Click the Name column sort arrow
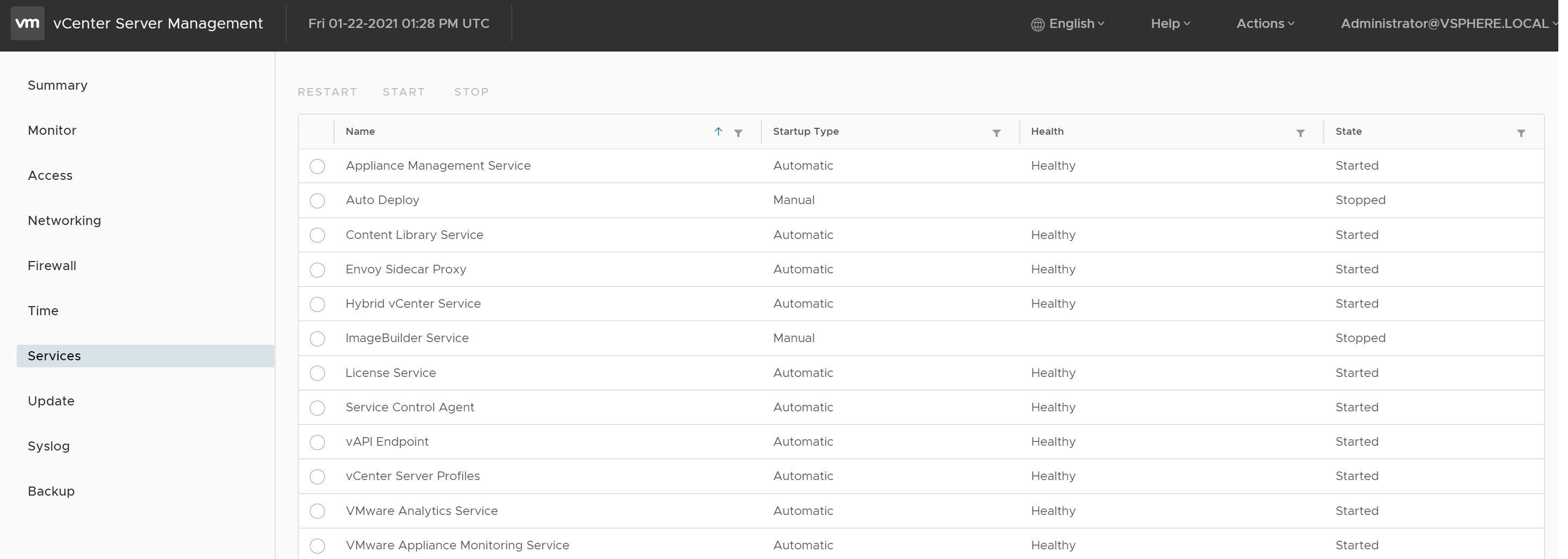The width and height of the screenshot is (1568, 559). (718, 132)
